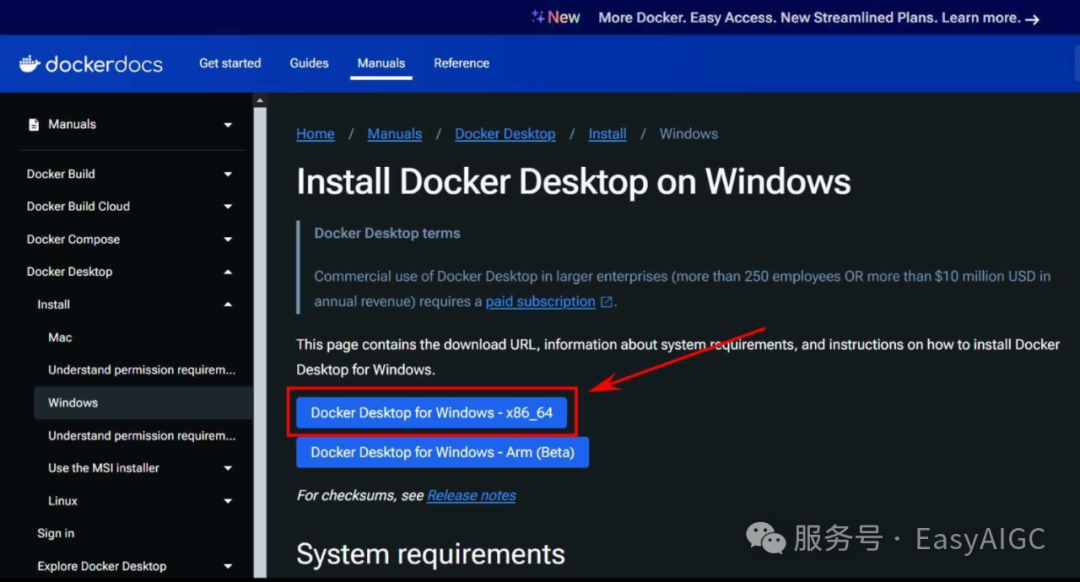
Task: Open Docker Compose sidebar item
Action: (x=73, y=240)
